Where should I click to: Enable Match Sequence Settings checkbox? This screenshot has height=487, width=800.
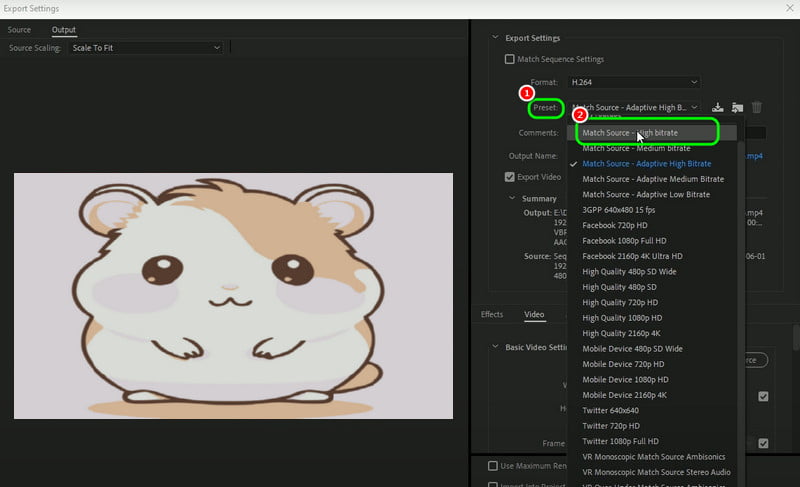click(x=509, y=59)
